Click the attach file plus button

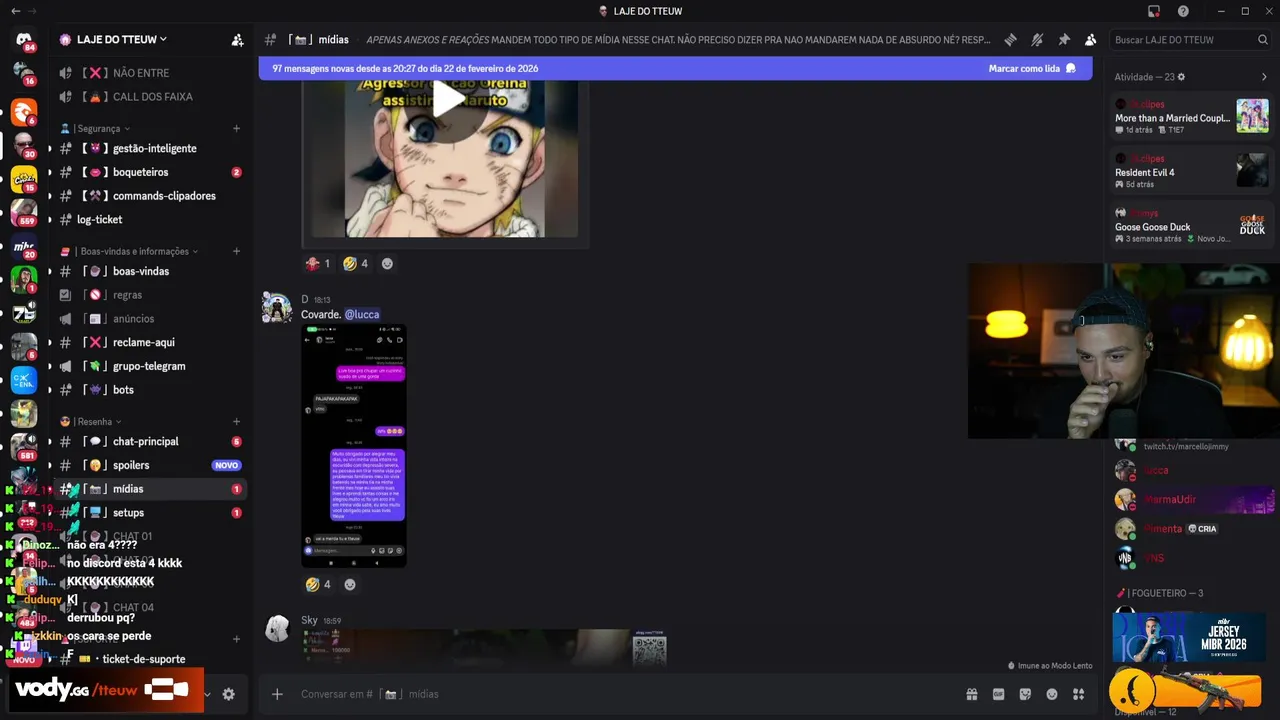coord(277,694)
